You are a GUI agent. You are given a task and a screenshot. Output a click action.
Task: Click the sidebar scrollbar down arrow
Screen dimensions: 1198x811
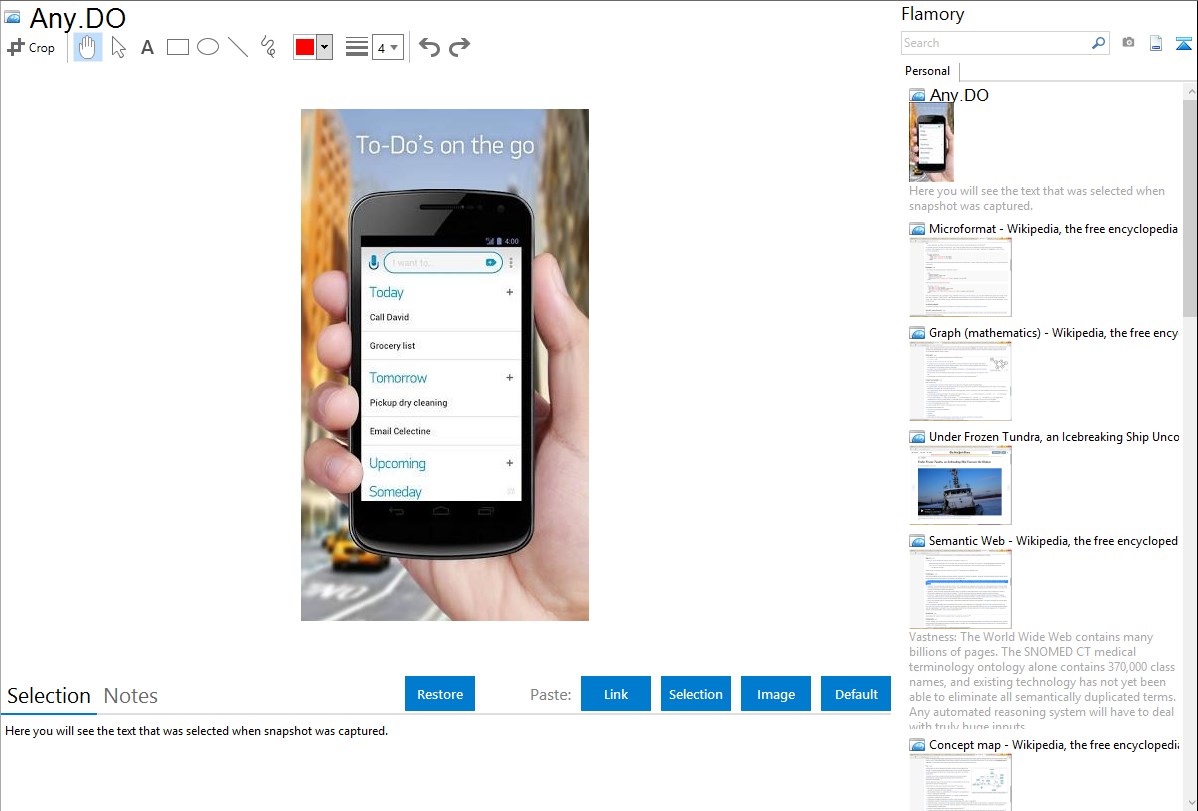click(x=1190, y=802)
